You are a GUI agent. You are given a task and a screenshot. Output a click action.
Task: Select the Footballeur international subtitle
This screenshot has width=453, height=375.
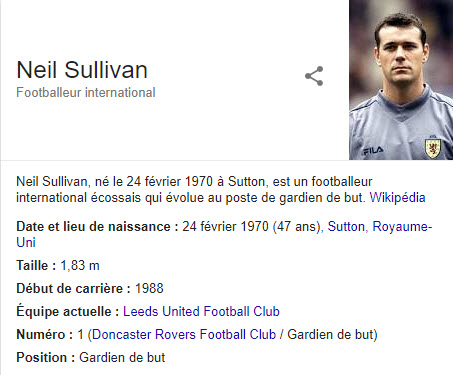(86, 93)
